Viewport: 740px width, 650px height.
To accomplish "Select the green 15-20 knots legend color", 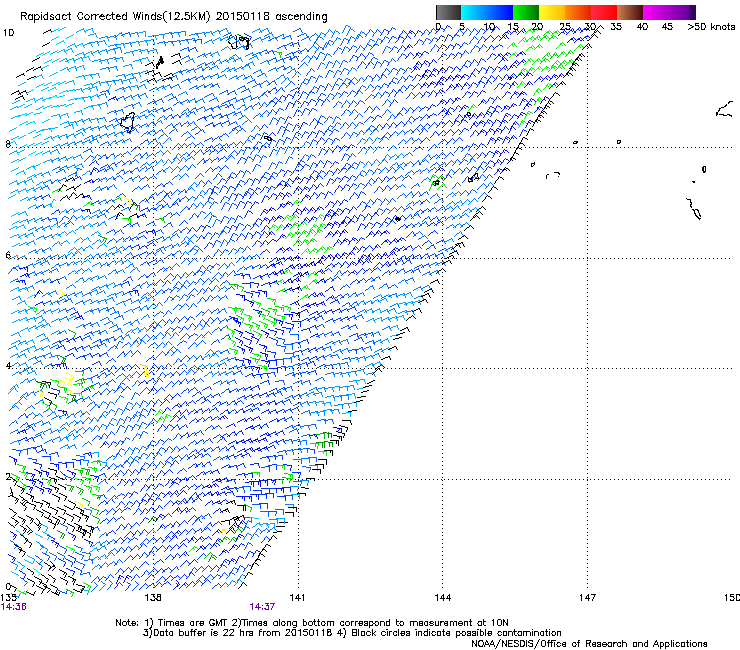I will pos(526,12).
